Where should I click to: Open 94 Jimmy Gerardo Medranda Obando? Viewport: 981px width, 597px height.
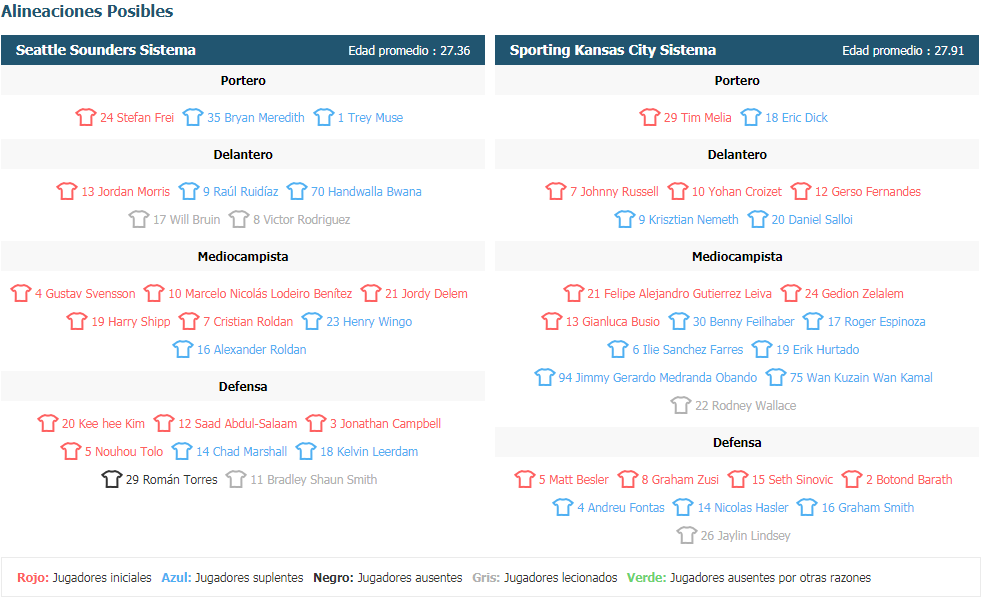click(658, 377)
